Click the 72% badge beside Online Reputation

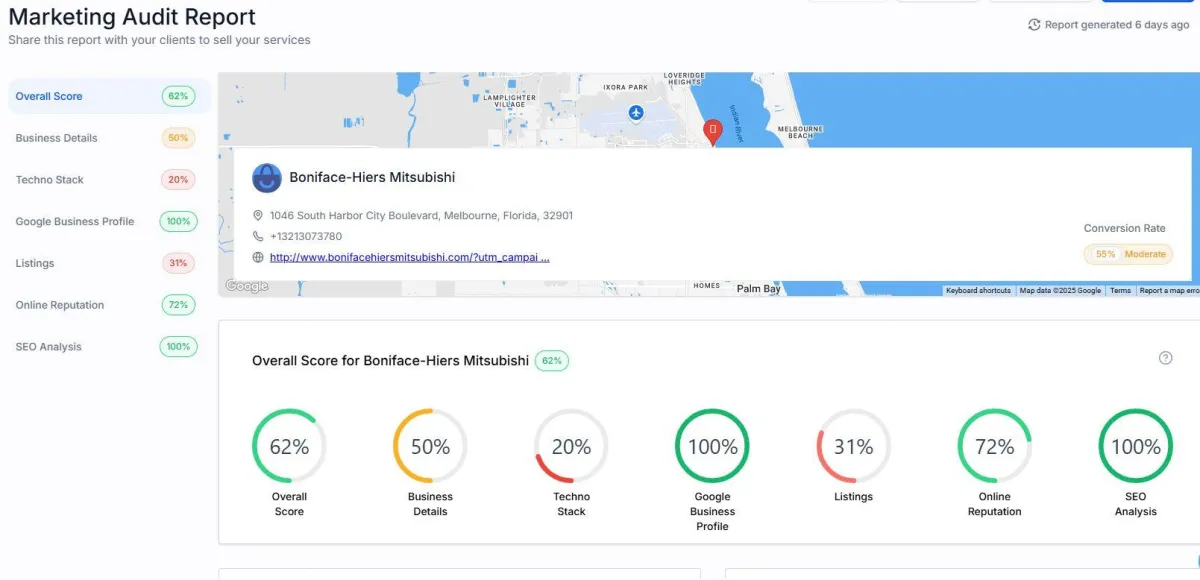coord(178,305)
